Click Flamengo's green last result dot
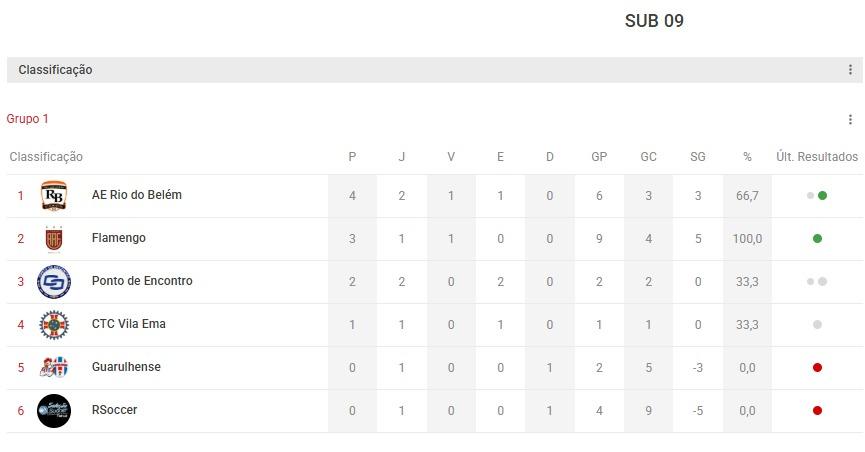The height and width of the screenshot is (452, 865). (817, 238)
